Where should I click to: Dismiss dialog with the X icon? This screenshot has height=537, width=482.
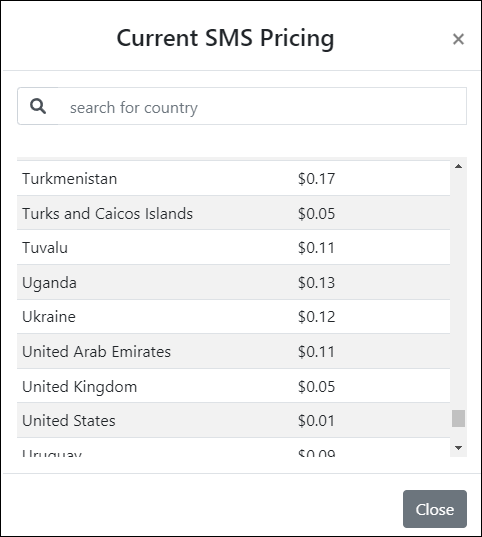[458, 39]
